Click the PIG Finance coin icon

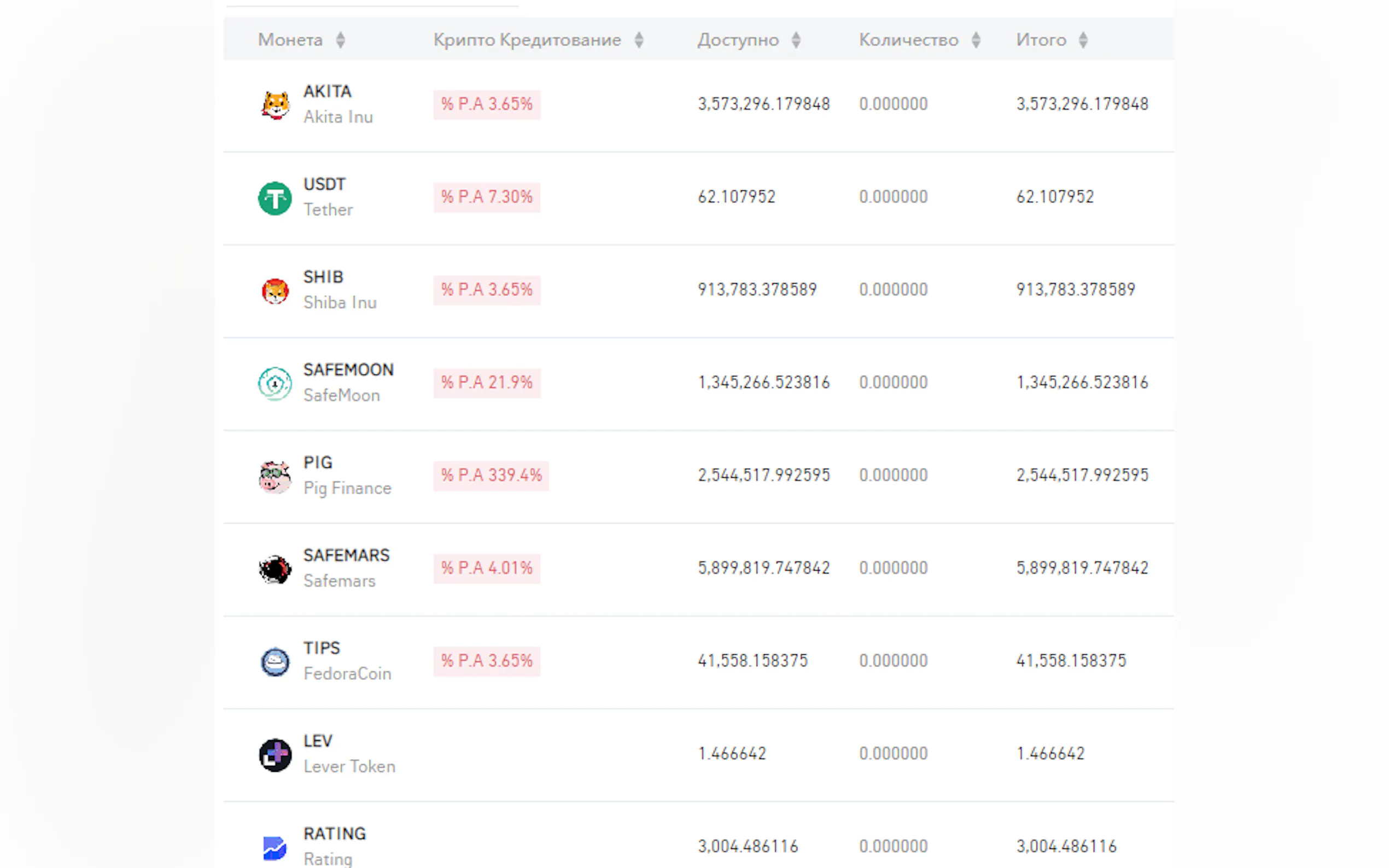pyautogui.click(x=275, y=476)
